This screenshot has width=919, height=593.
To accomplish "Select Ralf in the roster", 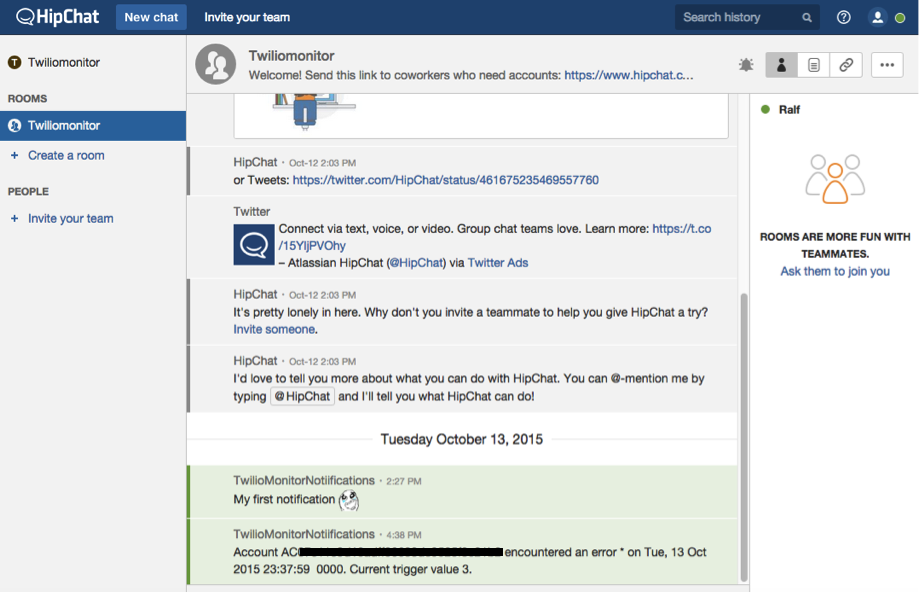I will 789,110.
